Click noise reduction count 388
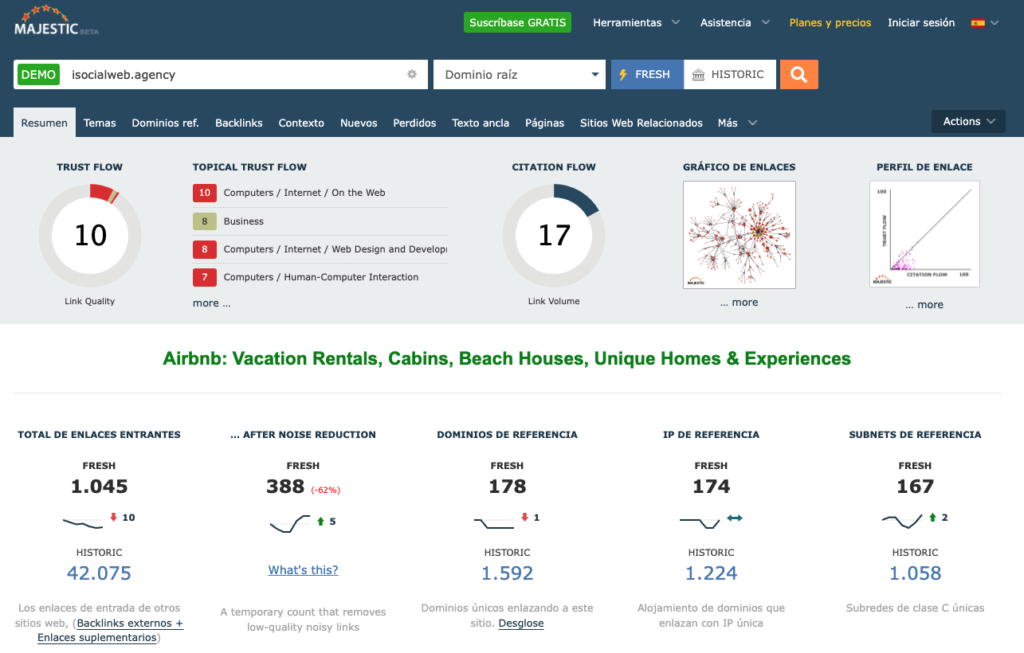This screenshot has width=1024, height=653. [x=285, y=486]
